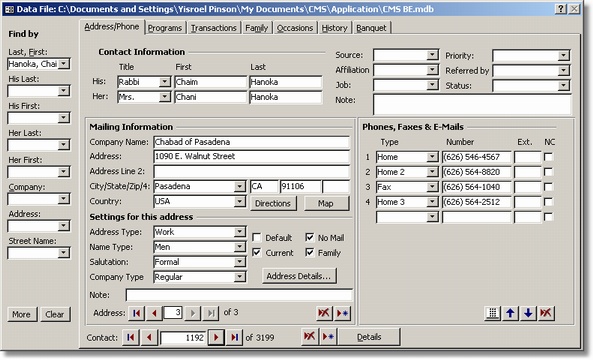The image size is (593, 360).
Task: Open the Occasions tab
Action: [x=295, y=28]
